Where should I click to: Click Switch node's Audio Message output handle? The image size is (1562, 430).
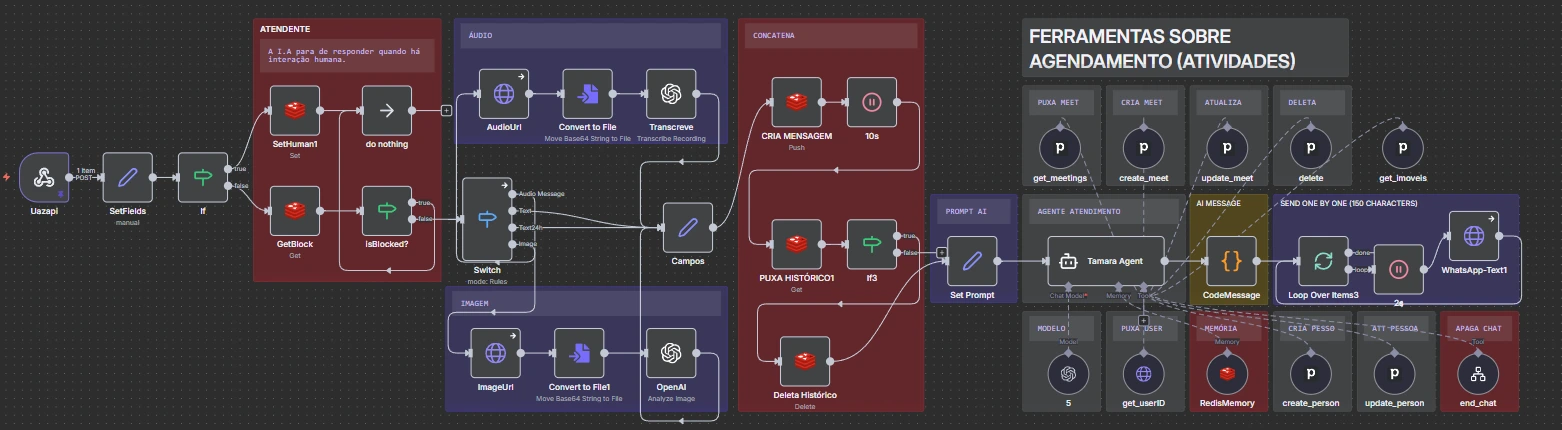514,194
